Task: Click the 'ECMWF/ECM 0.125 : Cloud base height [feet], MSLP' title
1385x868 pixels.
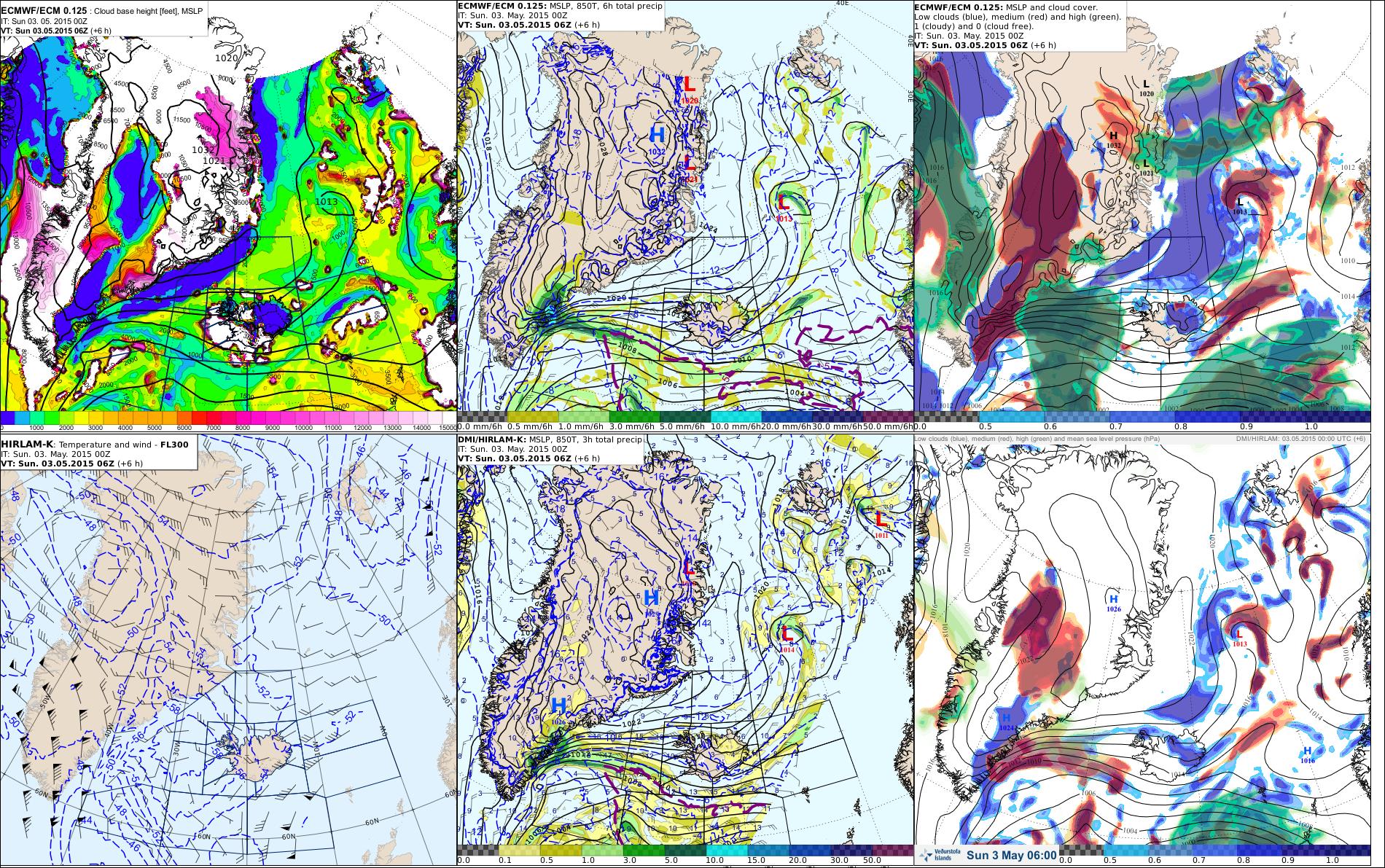Action: 103,10
